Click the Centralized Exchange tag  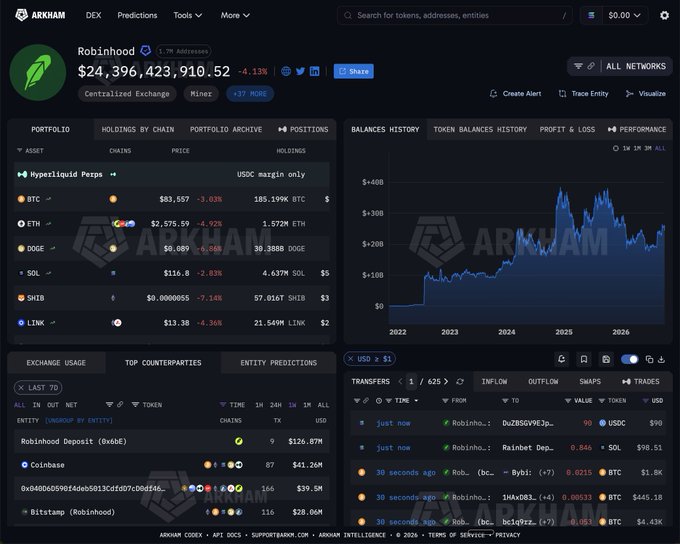click(127, 94)
